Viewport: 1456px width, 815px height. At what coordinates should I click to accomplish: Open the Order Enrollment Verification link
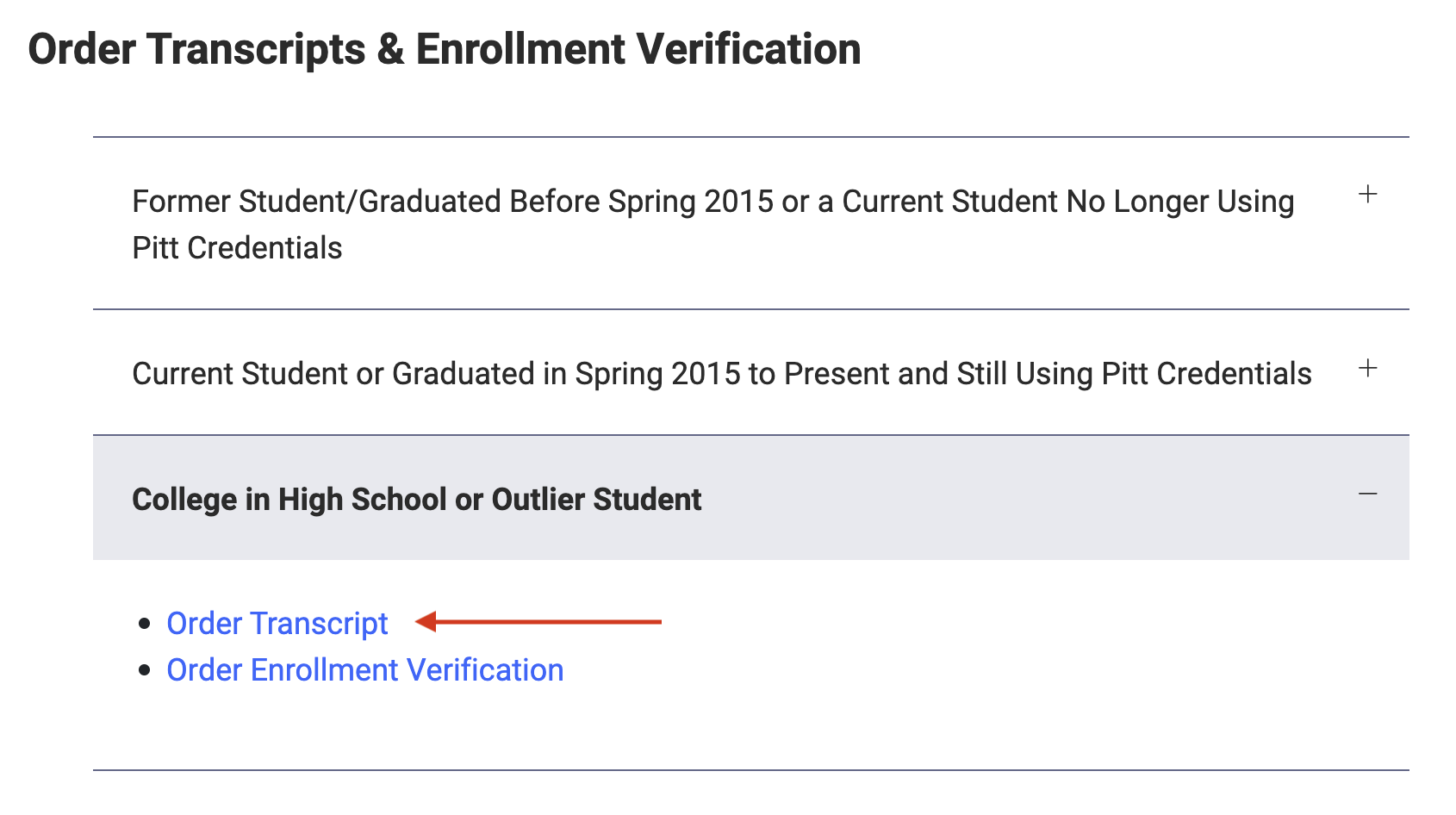coord(364,669)
